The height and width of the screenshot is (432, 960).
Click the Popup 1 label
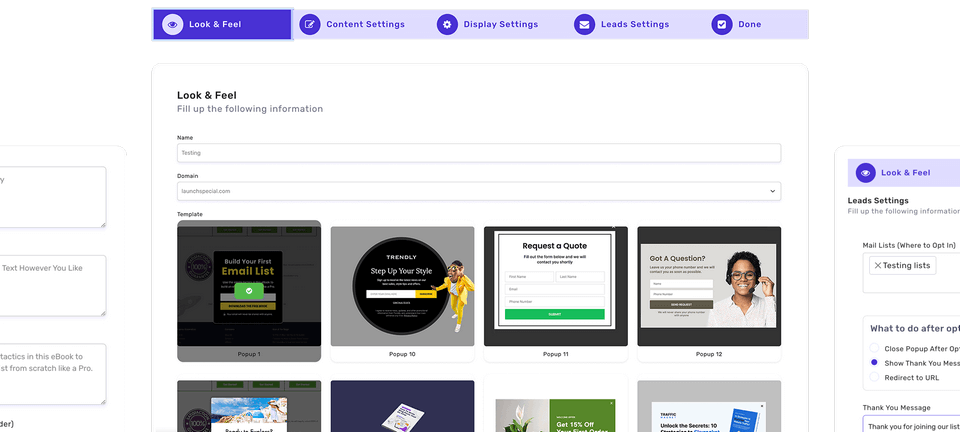coord(249,354)
